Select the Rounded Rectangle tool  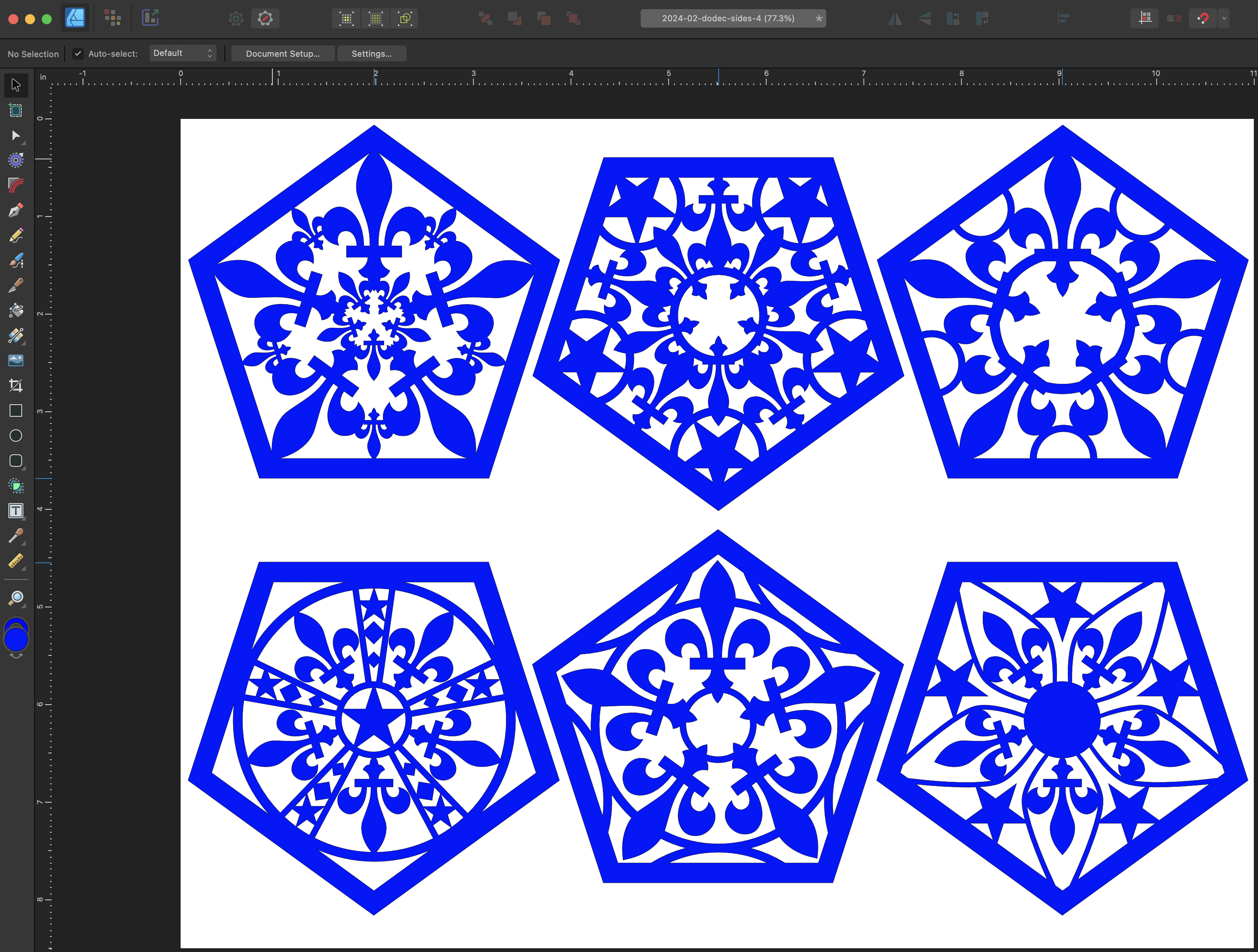pyautogui.click(x=16, y=461)
